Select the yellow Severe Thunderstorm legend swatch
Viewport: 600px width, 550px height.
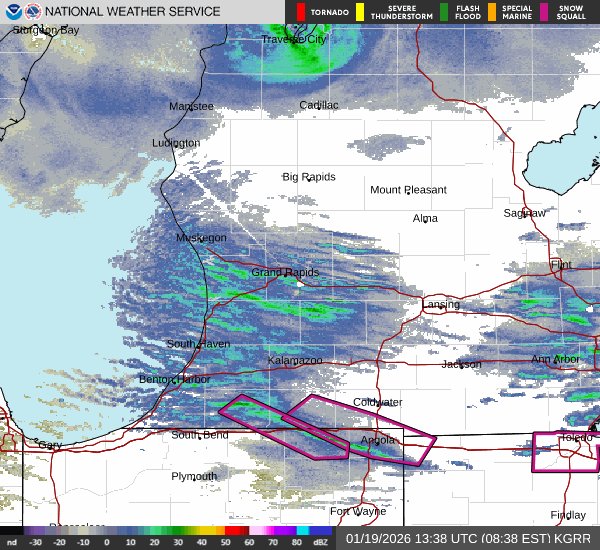(x=360, y=12)
